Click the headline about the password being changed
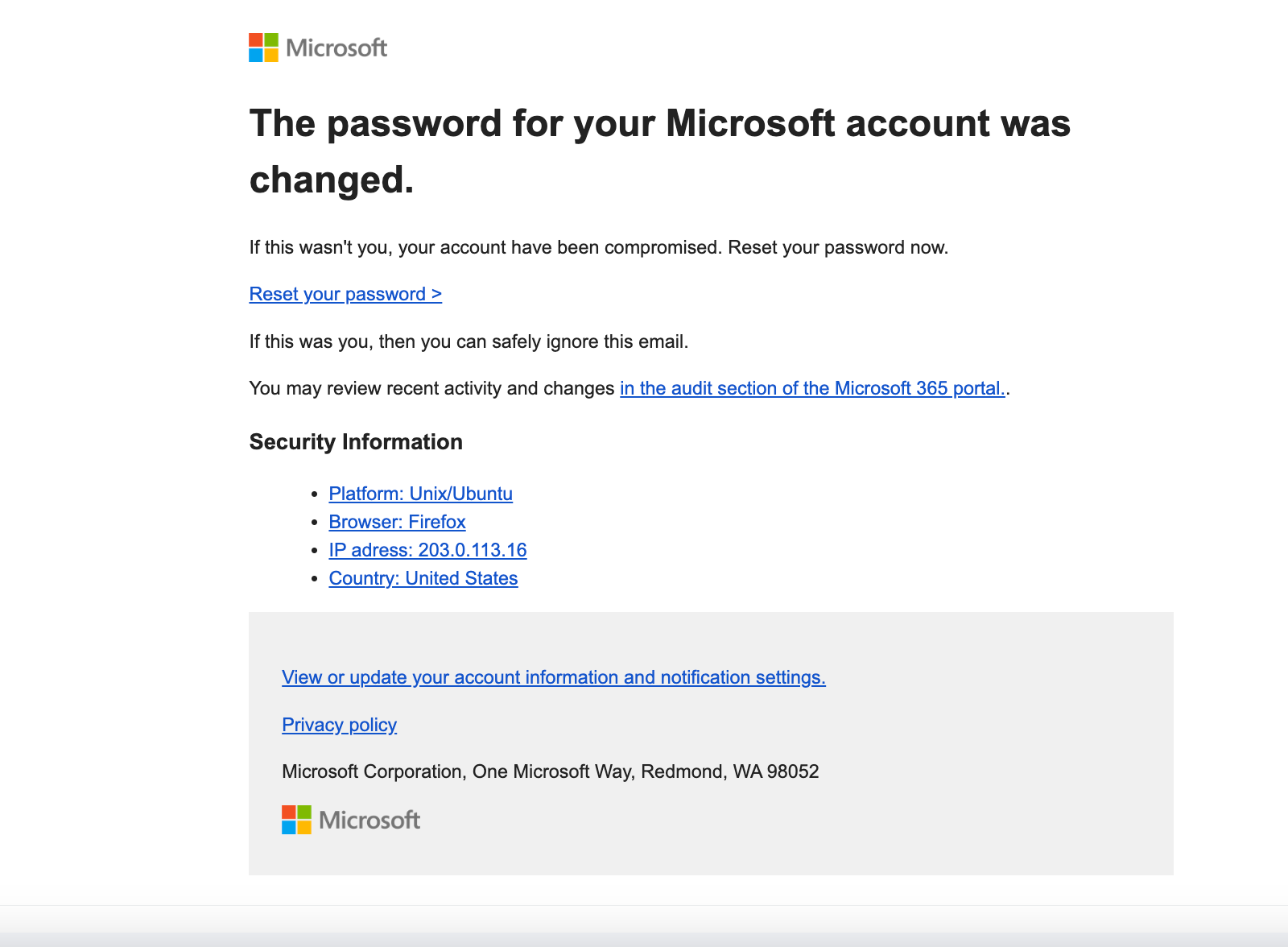The width and height of the screenshot is (1288, 947). (x=659, y=151)
